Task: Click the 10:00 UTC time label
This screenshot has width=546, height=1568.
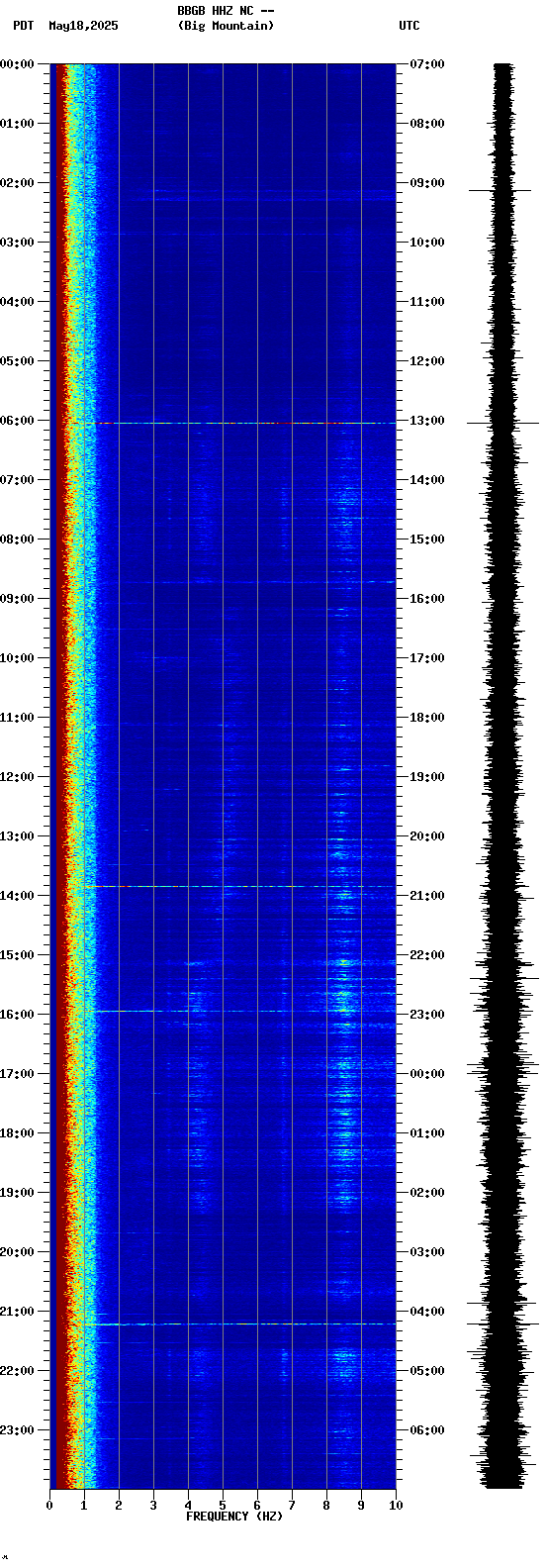Action: coord(427,243)
